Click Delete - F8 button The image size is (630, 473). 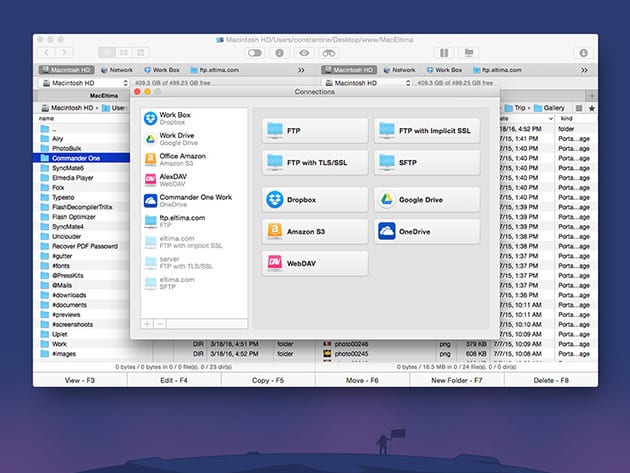[x=551, y=380]
